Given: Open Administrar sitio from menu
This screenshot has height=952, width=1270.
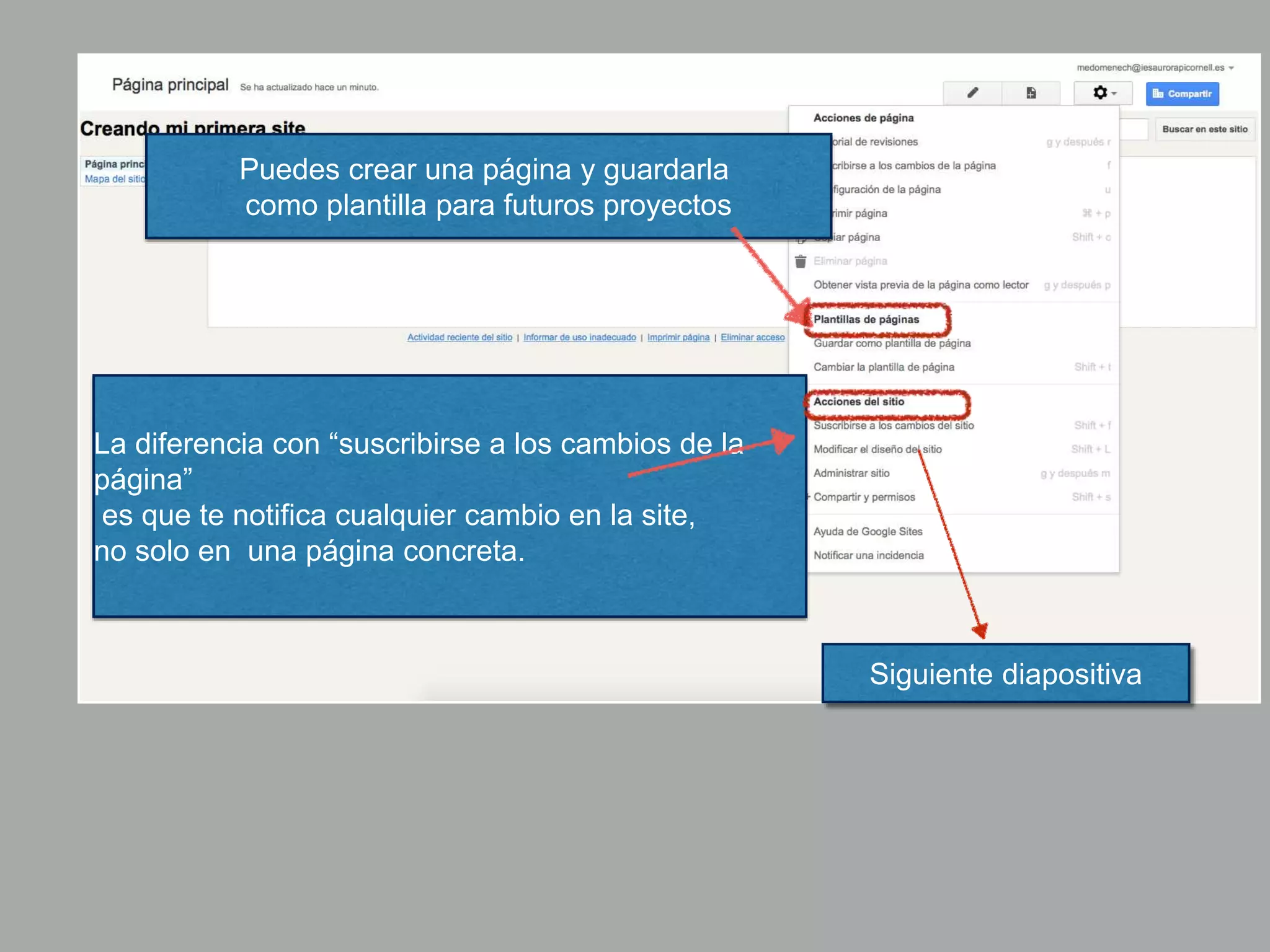Looking at the screenshot, I should tap(962, 474).
